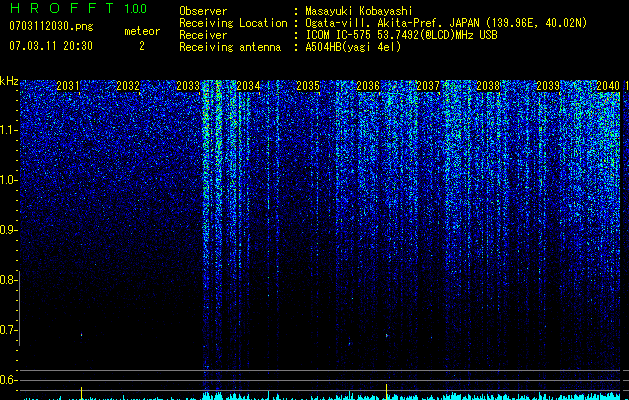Click the 0.7 frequency axis tick
Viewport: 629px width, 400px height.
[9, 330]
